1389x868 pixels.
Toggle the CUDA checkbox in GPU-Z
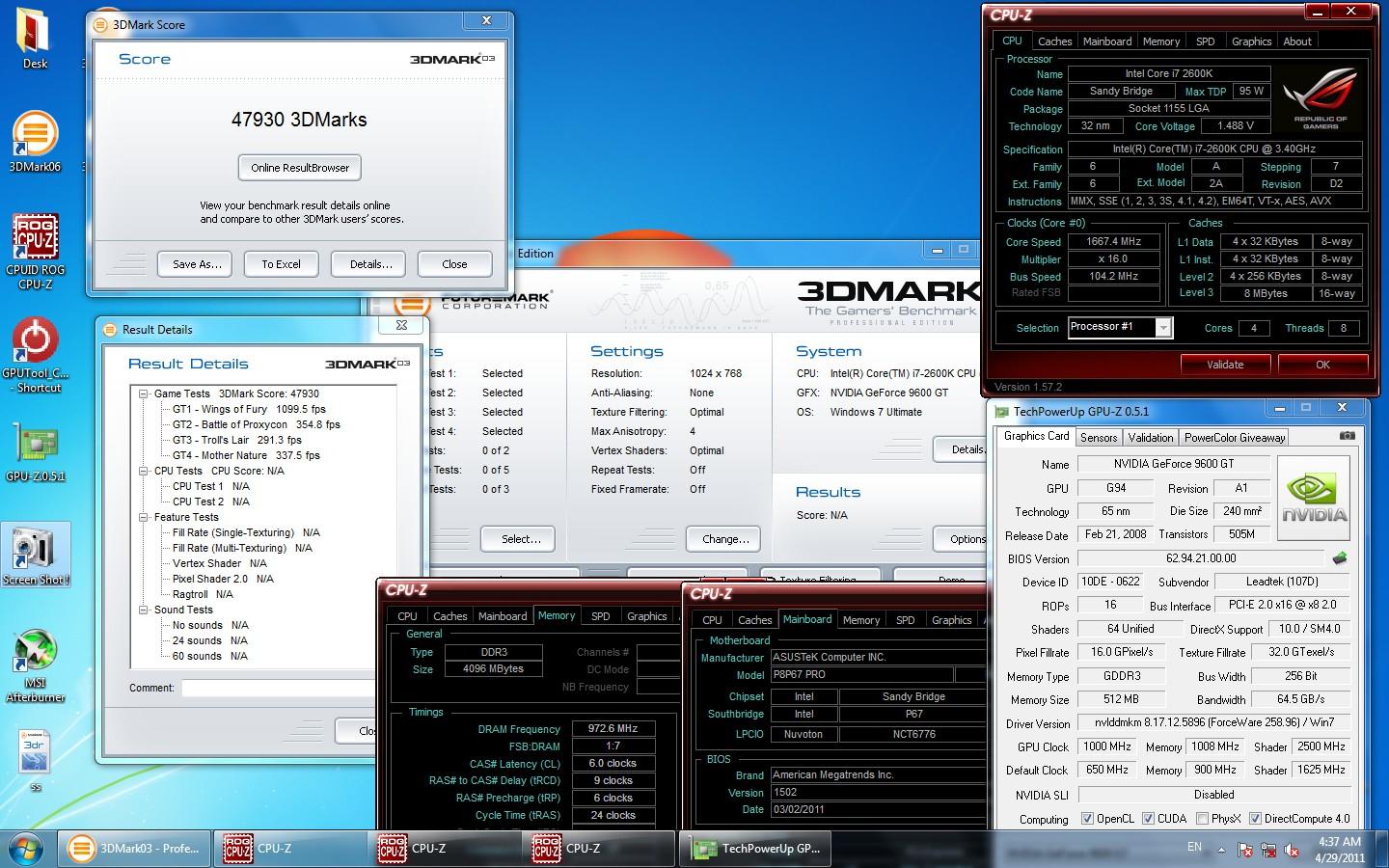[x=1148, y=819]
